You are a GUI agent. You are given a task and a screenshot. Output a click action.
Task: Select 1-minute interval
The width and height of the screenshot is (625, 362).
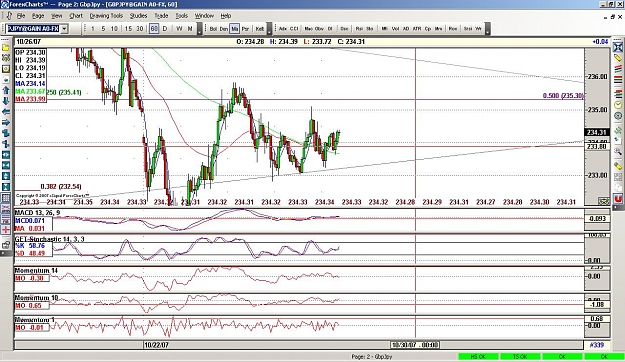(93, 29)
